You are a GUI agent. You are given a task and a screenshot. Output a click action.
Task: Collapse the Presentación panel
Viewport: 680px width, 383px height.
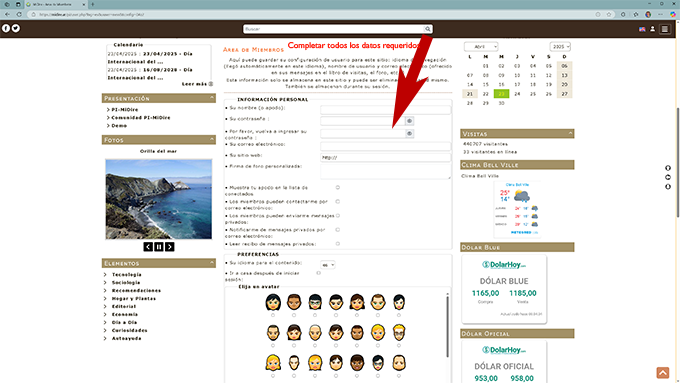point(212,98)
